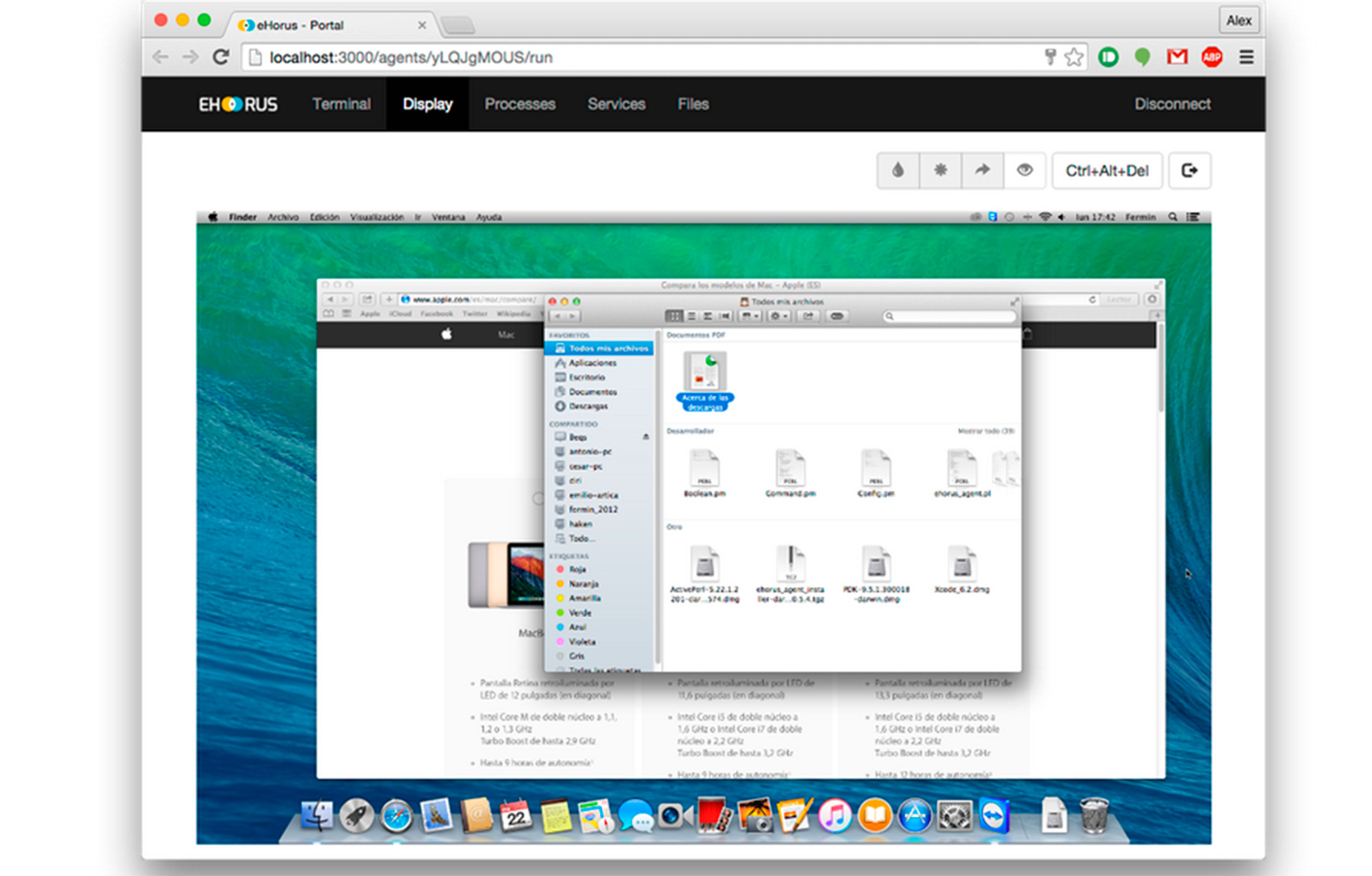Open App Store from the remote dock
The width and height of the screenshot is (1372, 876).
(914, 816)
